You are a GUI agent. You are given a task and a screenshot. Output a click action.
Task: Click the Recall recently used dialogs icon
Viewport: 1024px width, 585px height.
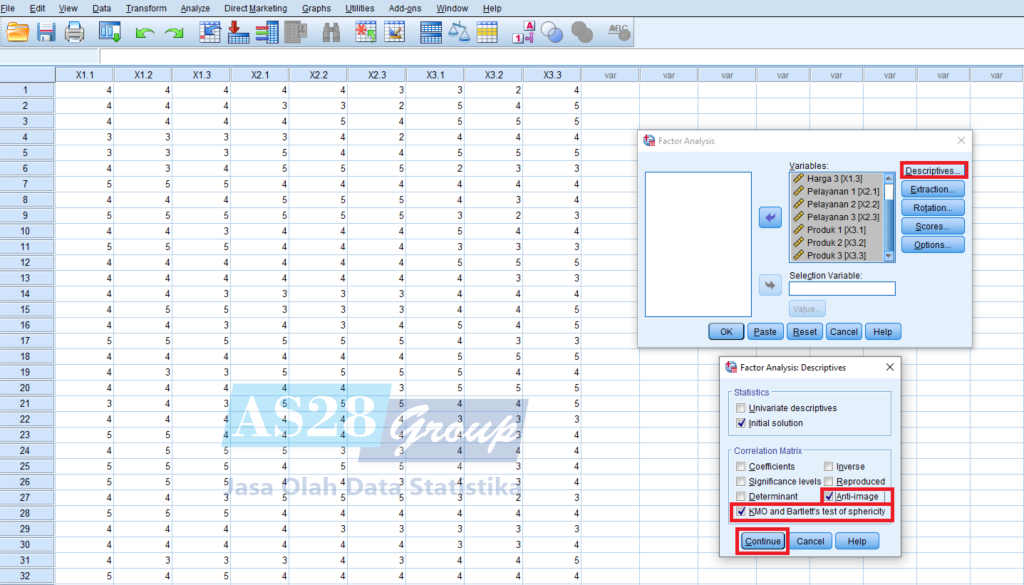(109, 32)
